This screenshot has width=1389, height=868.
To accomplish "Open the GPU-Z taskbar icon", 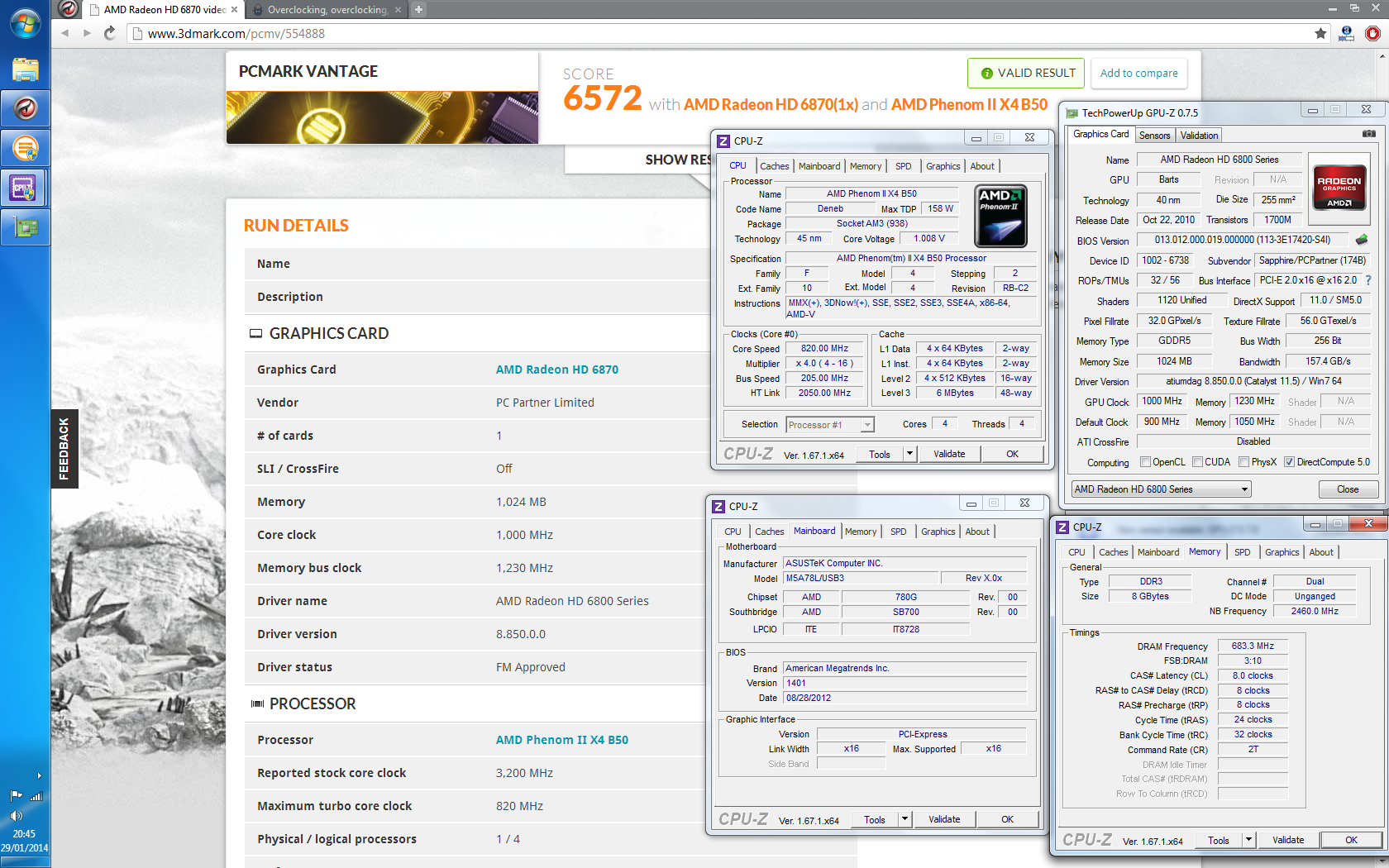I will [x=25, y=228].
